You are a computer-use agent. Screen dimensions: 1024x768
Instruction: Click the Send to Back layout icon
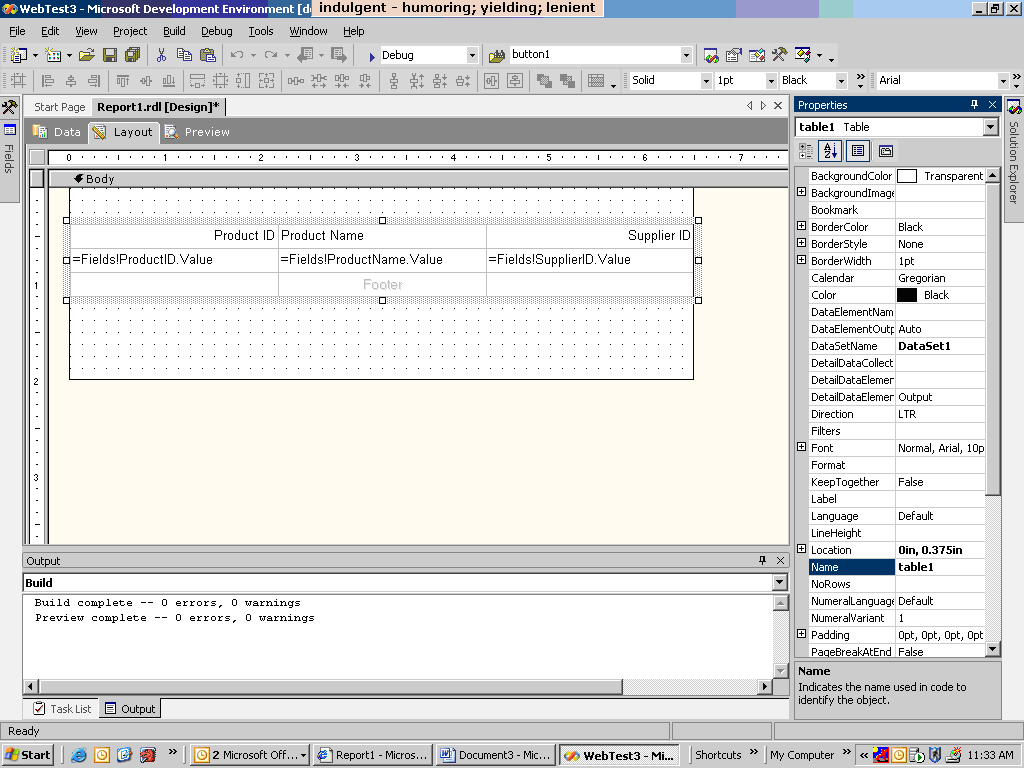point(567,81)
